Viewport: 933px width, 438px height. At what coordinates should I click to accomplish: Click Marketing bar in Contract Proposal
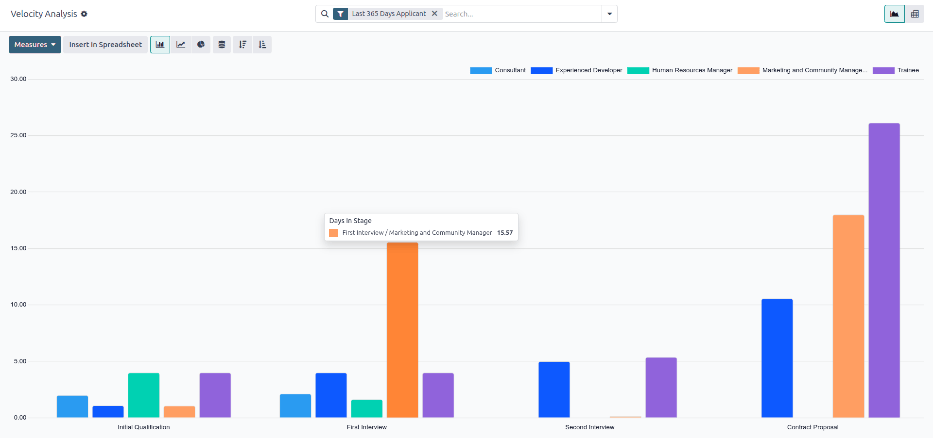coord(849,316)
